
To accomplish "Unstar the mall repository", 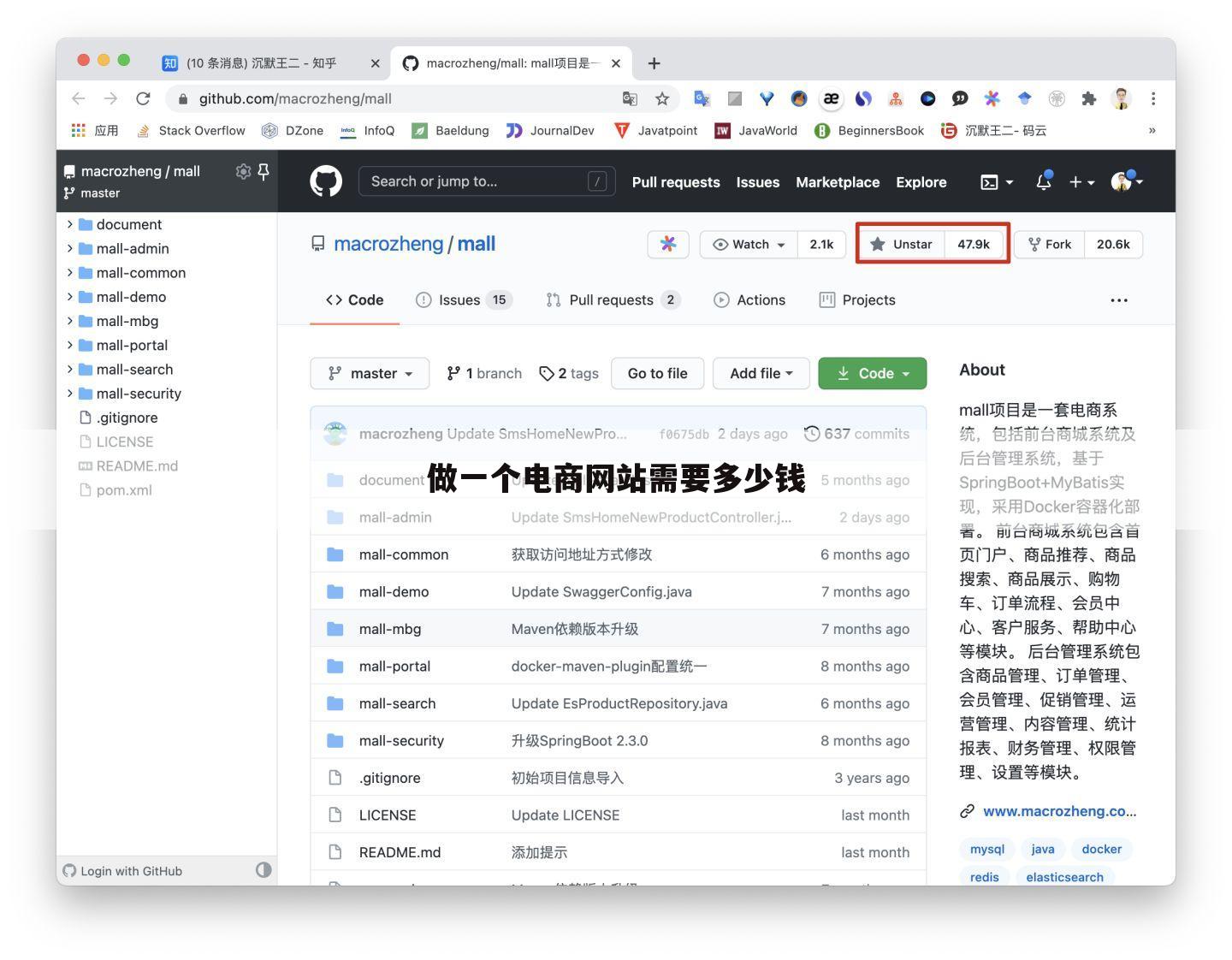I will pos(901,244).
